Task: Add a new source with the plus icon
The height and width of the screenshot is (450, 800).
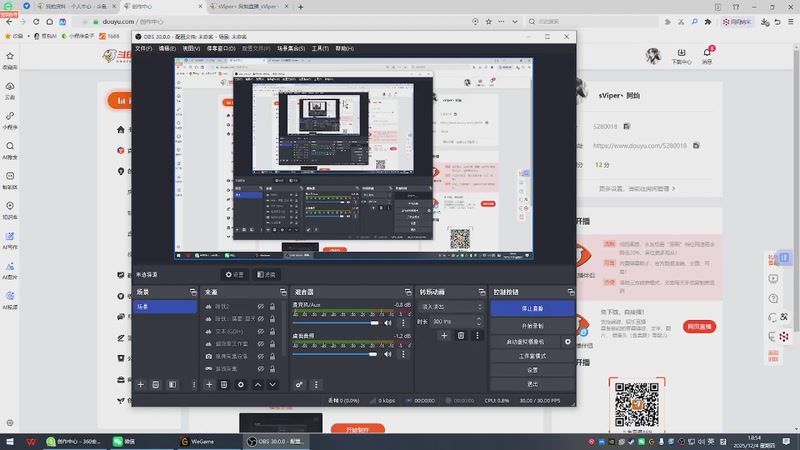Action: 209,385
